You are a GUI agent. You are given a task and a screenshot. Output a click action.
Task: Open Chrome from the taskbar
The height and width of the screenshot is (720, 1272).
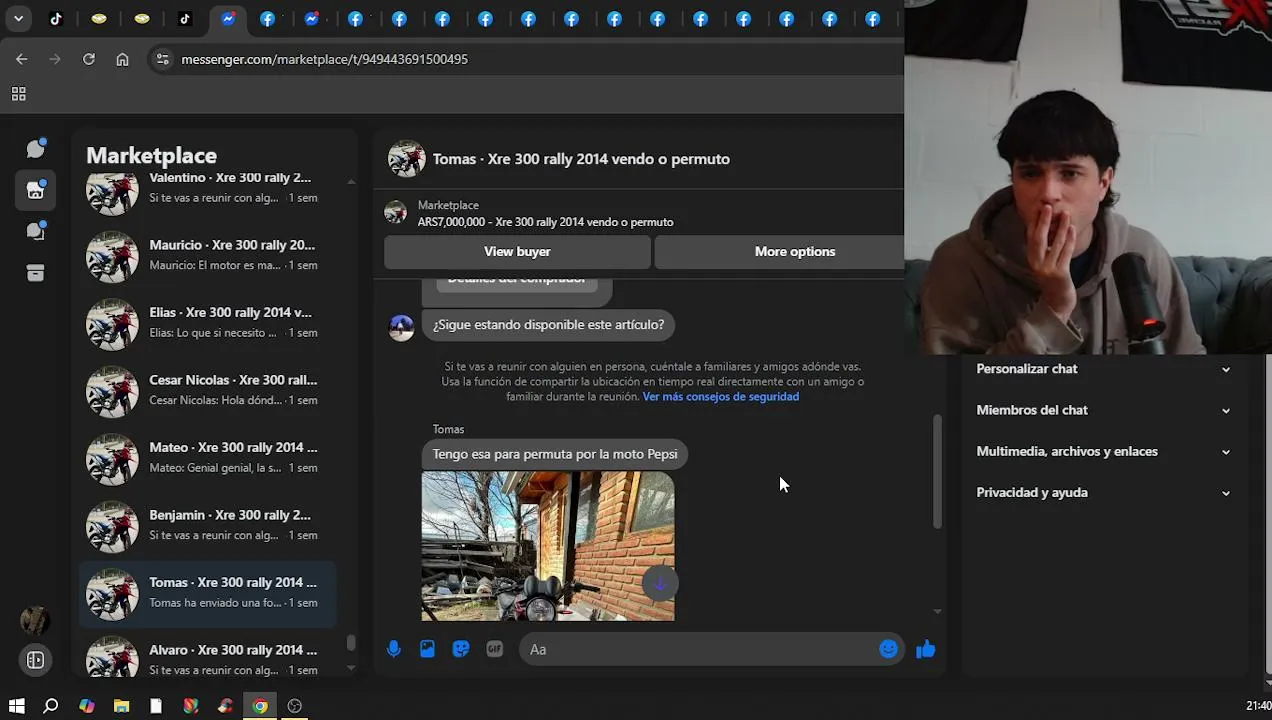point(260,706)
